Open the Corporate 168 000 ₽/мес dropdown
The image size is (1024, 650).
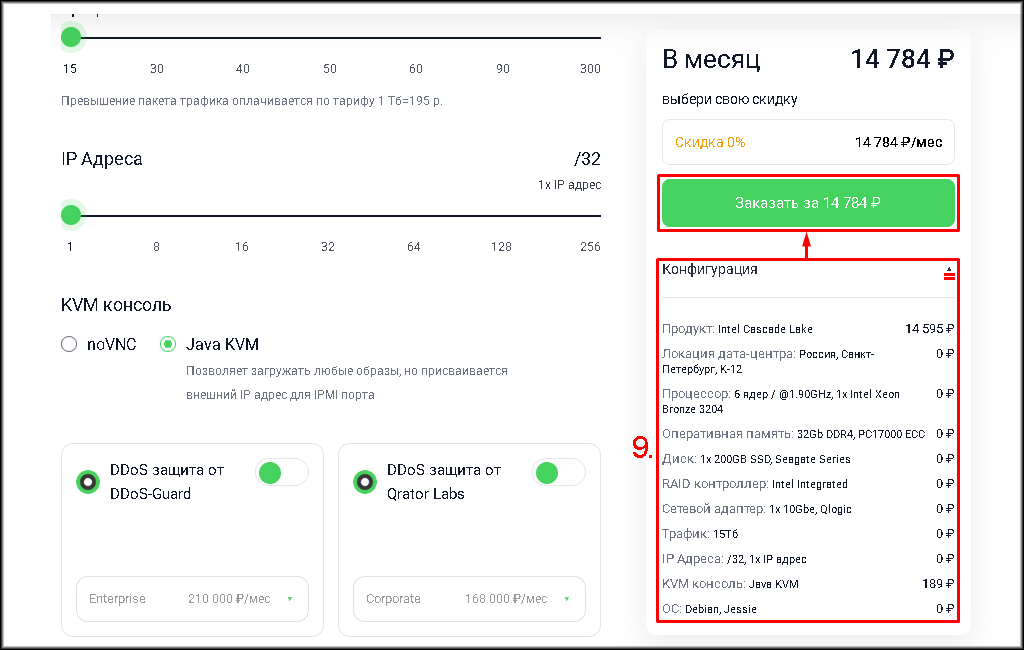coord(469,599)
